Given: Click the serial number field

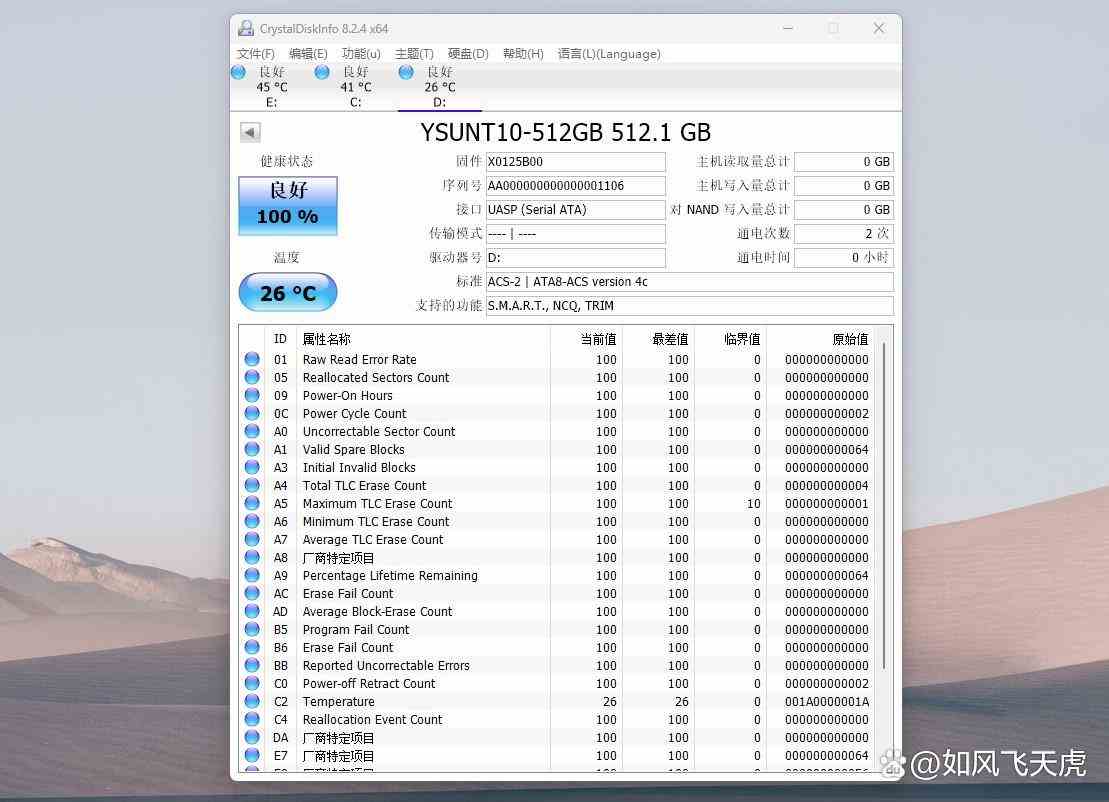Looking at the screenshot, I should pos(575,186).
